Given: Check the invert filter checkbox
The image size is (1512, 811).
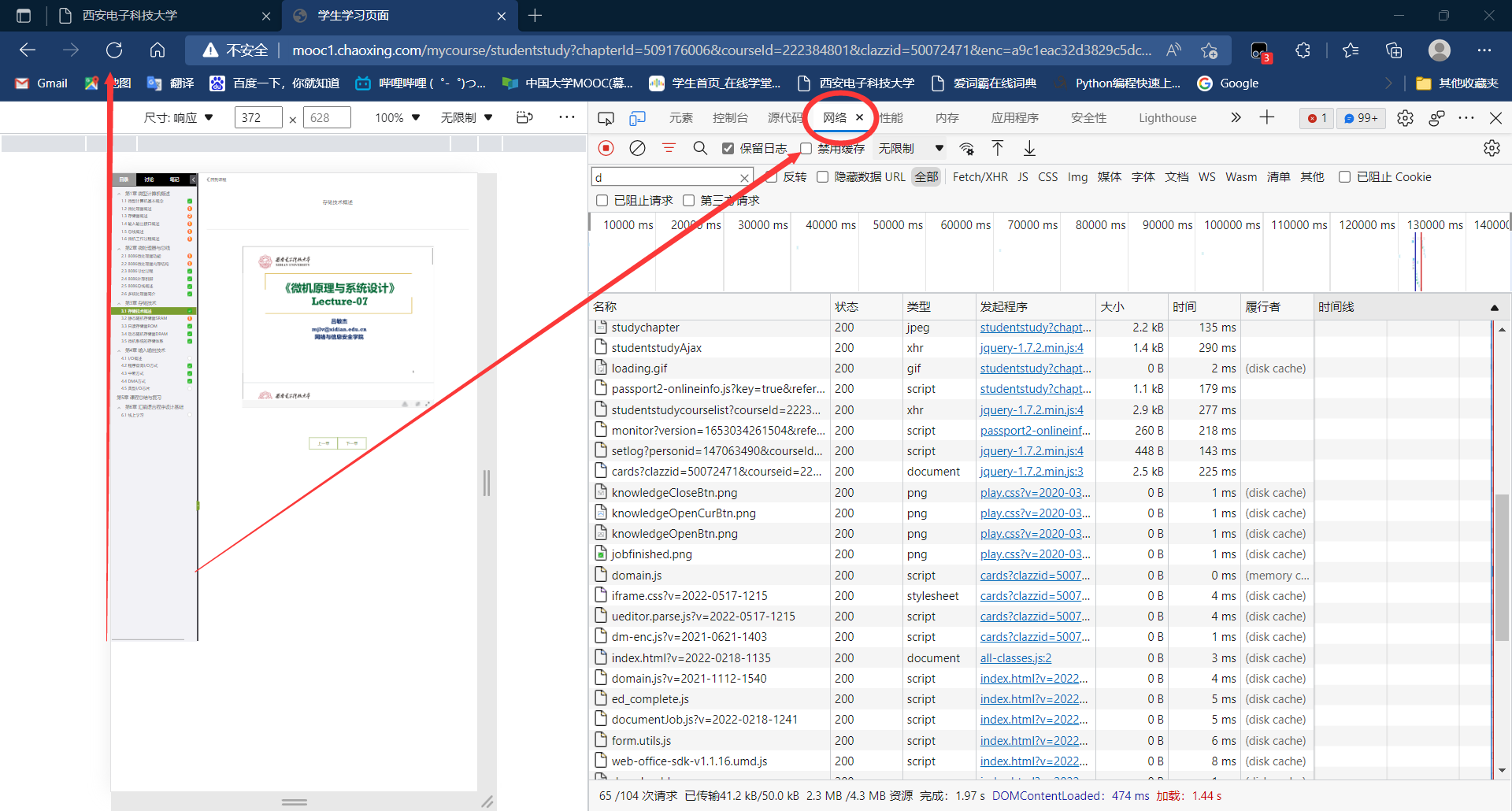Looking at the screenshot, I should (772, 177).
